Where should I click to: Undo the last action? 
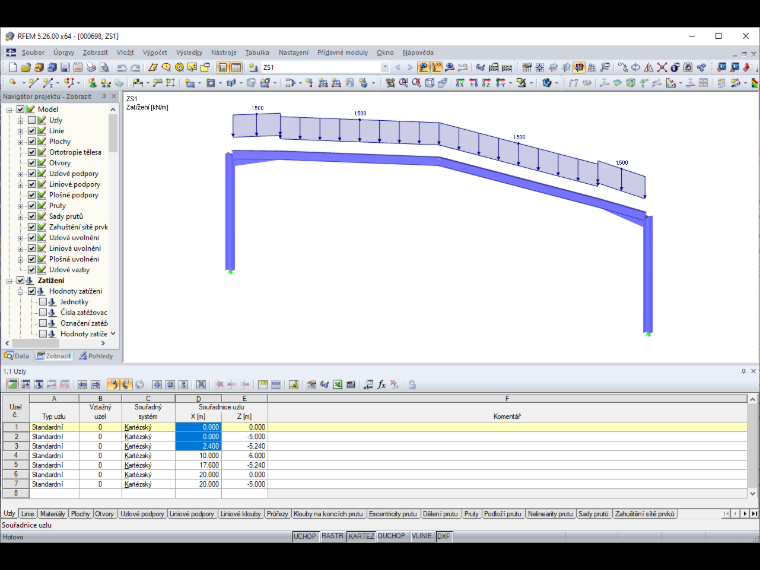tap(122, 68)
